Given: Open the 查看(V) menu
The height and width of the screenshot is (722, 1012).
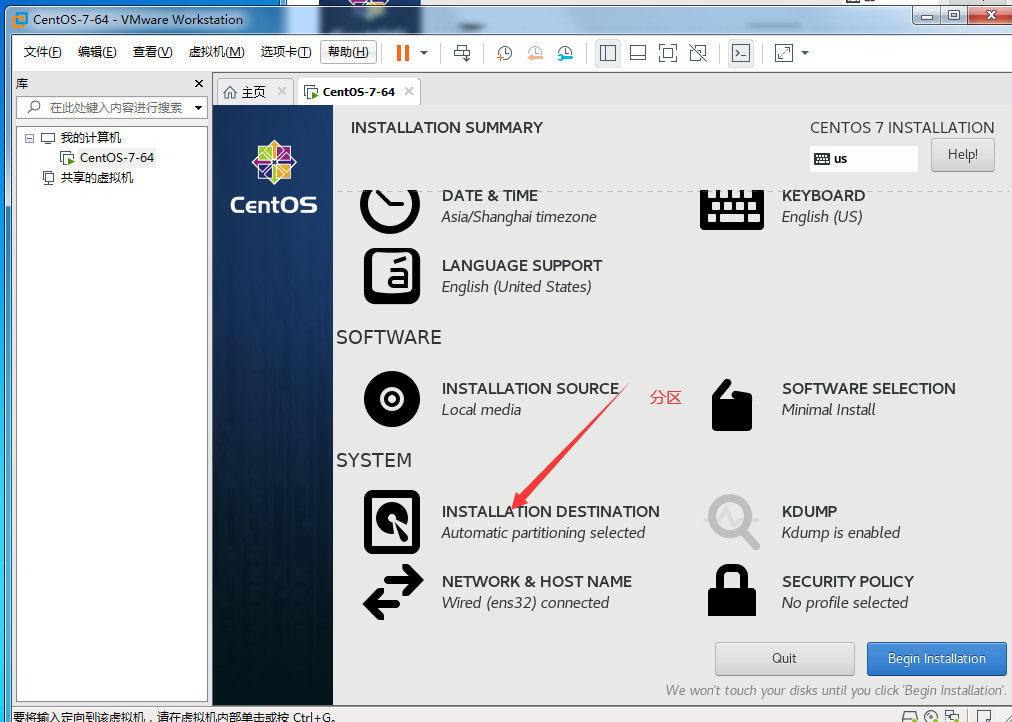Looking at the screenshot, I should (152, 52).
